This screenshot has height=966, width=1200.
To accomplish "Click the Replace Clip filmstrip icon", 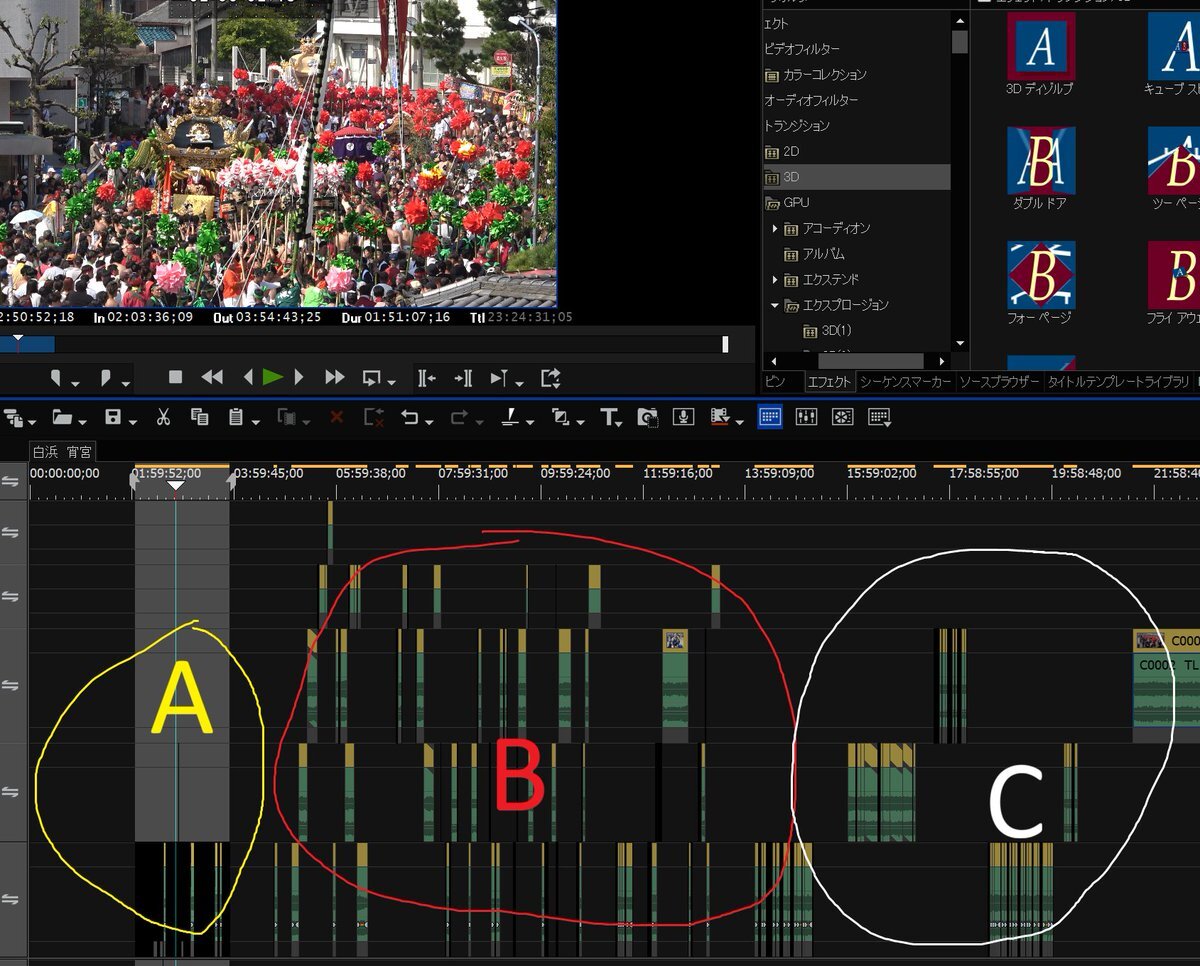I will click(285, 418).
